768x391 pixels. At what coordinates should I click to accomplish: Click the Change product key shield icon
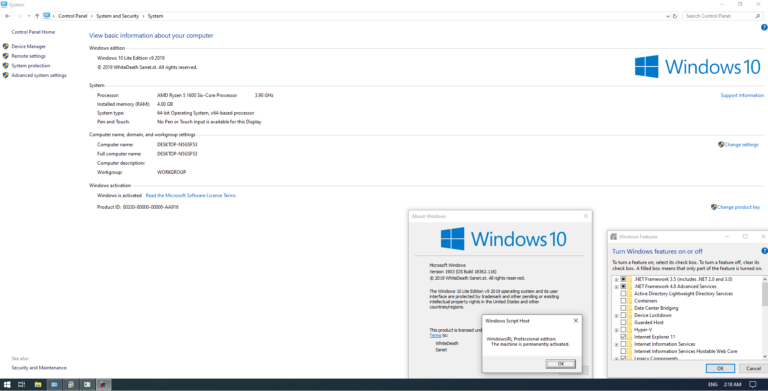(x=714, y=207)
